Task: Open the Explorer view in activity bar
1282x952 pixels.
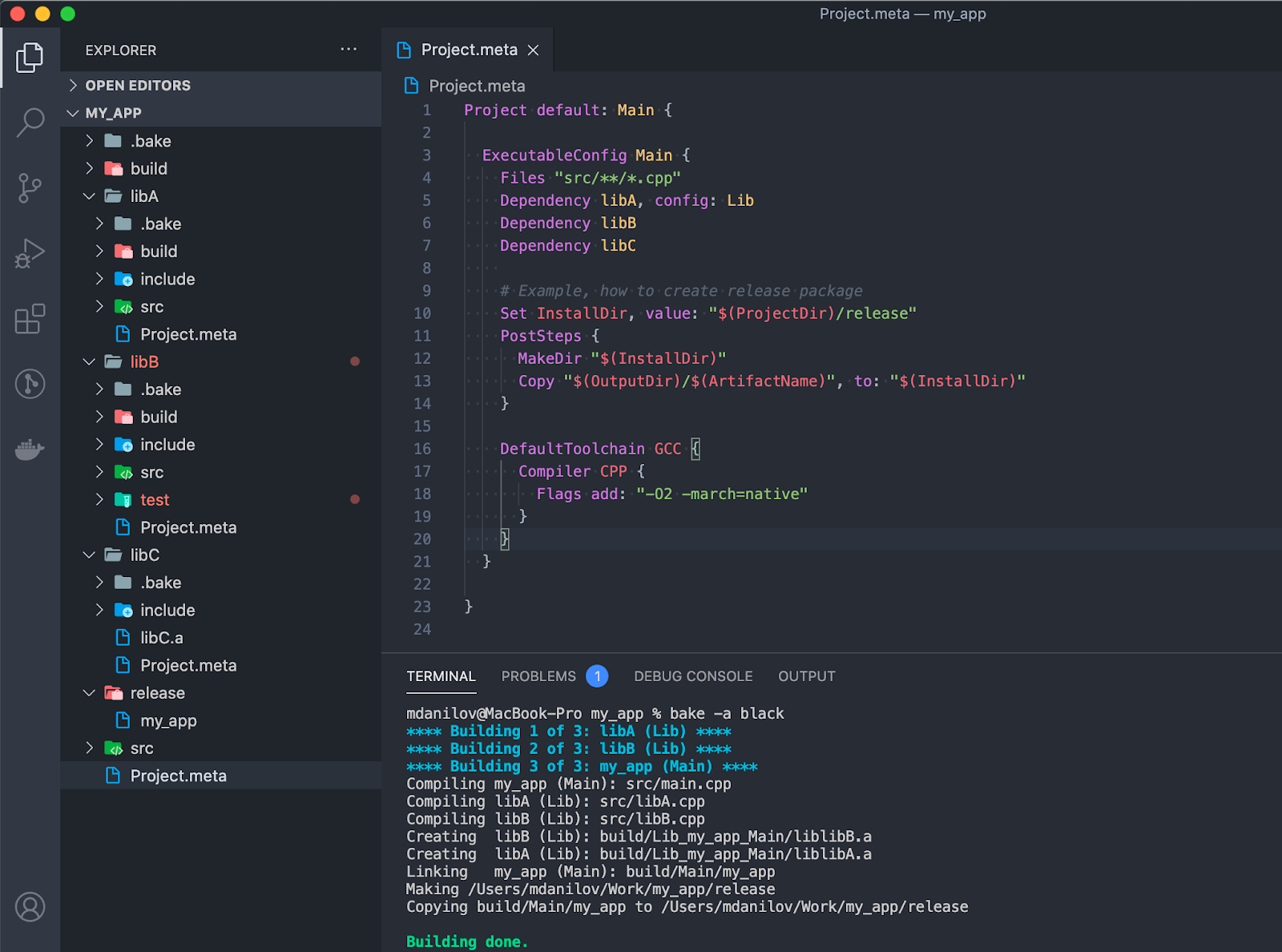Action: [30, 58]
